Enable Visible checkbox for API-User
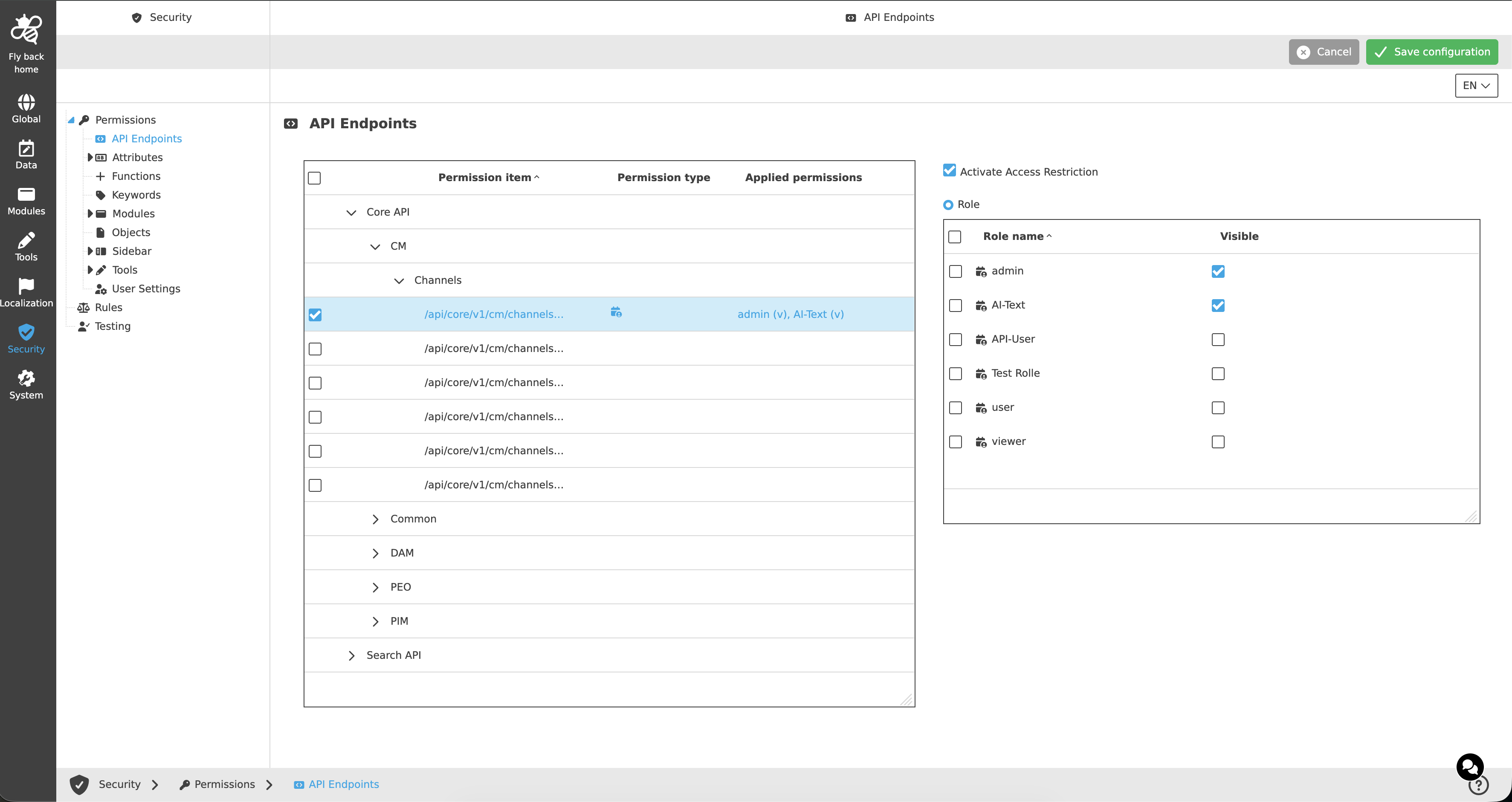This screenshot has width=1512, height=802. [x=1218, y=340]
